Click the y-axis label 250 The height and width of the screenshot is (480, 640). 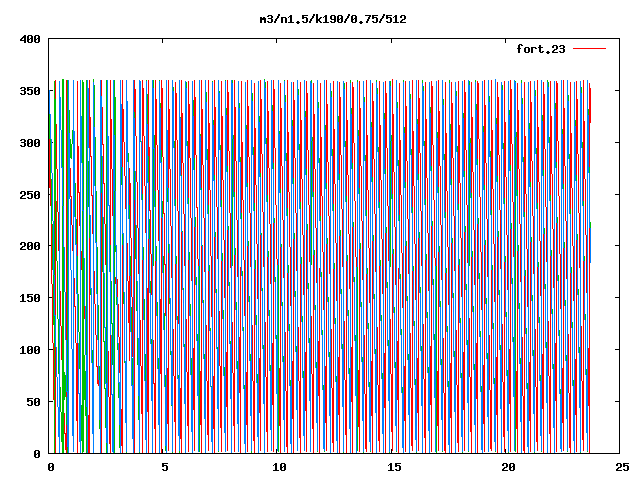pyautogui.click(x=30, y=195)
